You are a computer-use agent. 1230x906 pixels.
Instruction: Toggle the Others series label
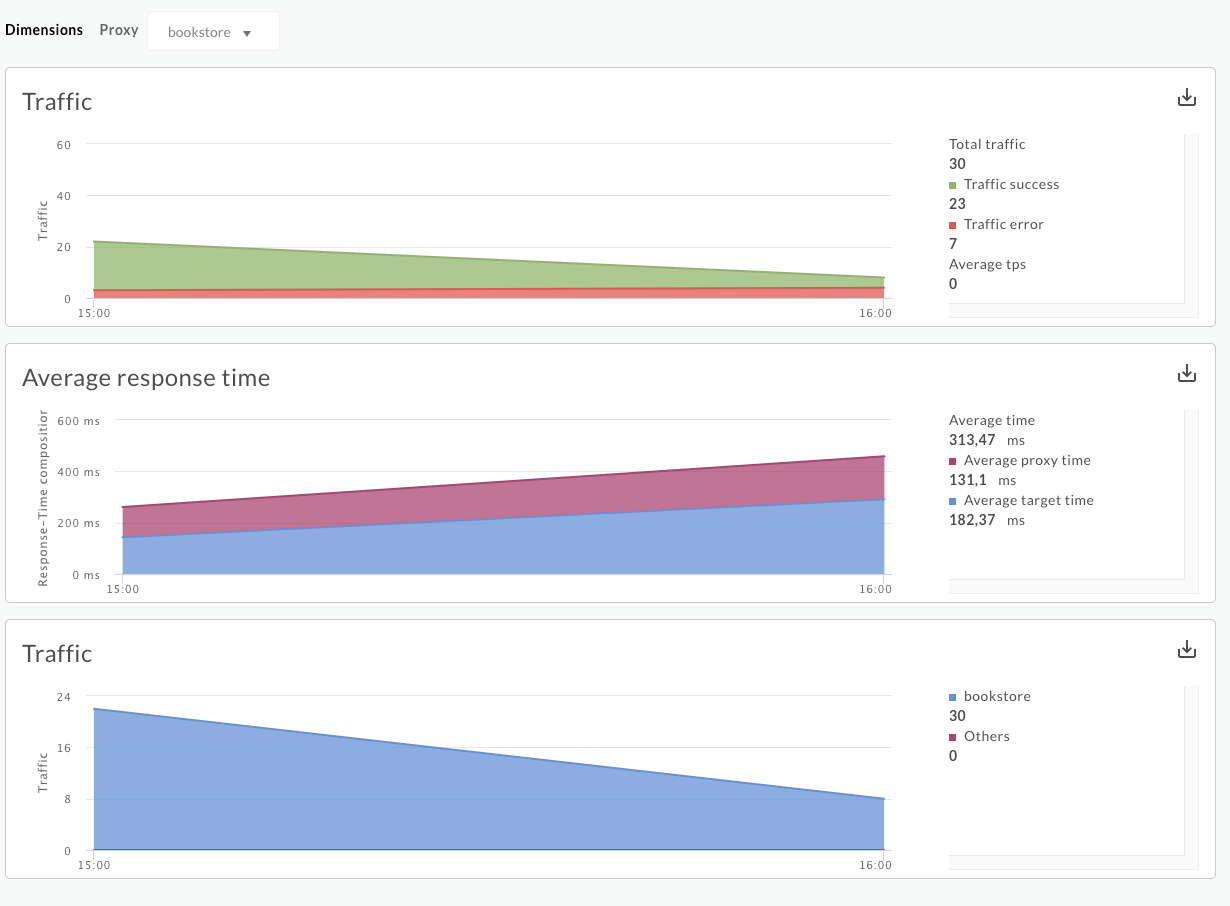point(986,736)
